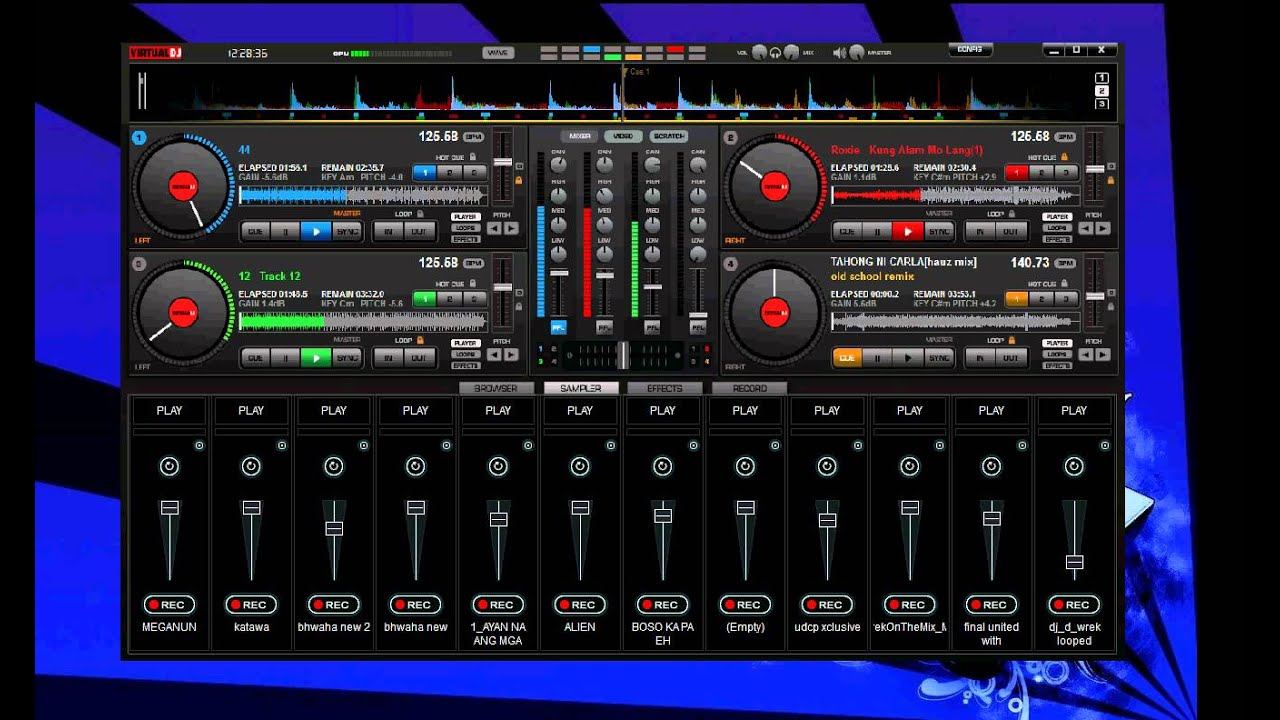The width and height of the screenshot is (1280, 720).
Task: Click the crossfader handle
Action: (623, 354)
